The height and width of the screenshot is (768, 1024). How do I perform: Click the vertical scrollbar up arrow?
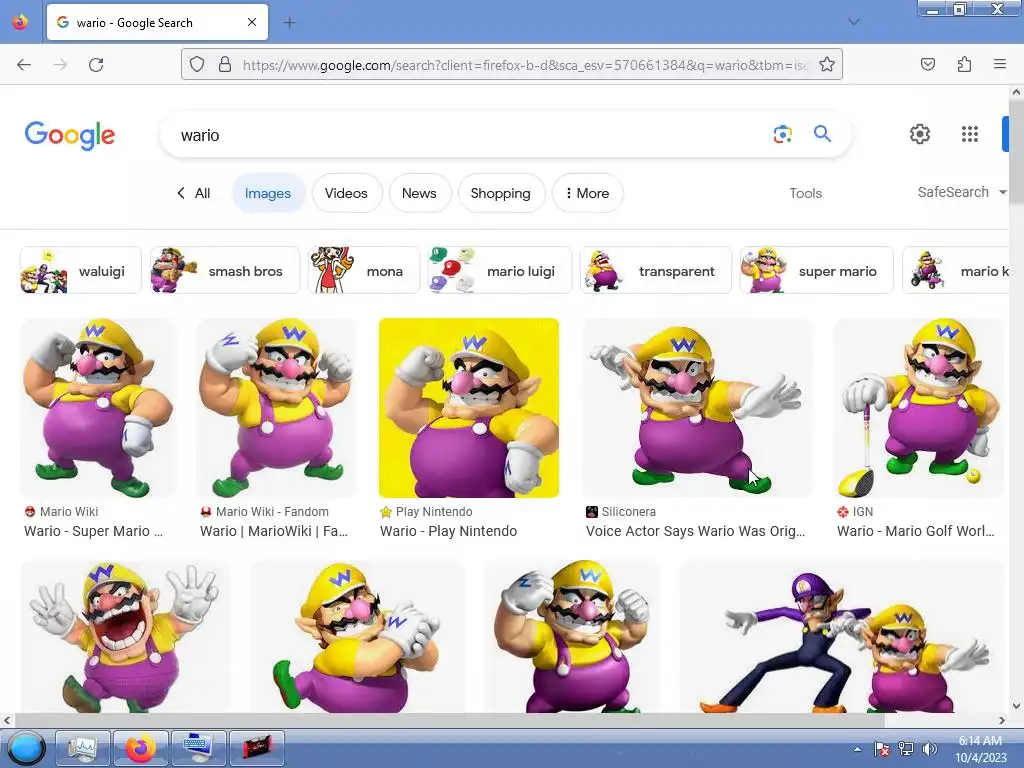pyautogui.click(x=1016, y=92)
